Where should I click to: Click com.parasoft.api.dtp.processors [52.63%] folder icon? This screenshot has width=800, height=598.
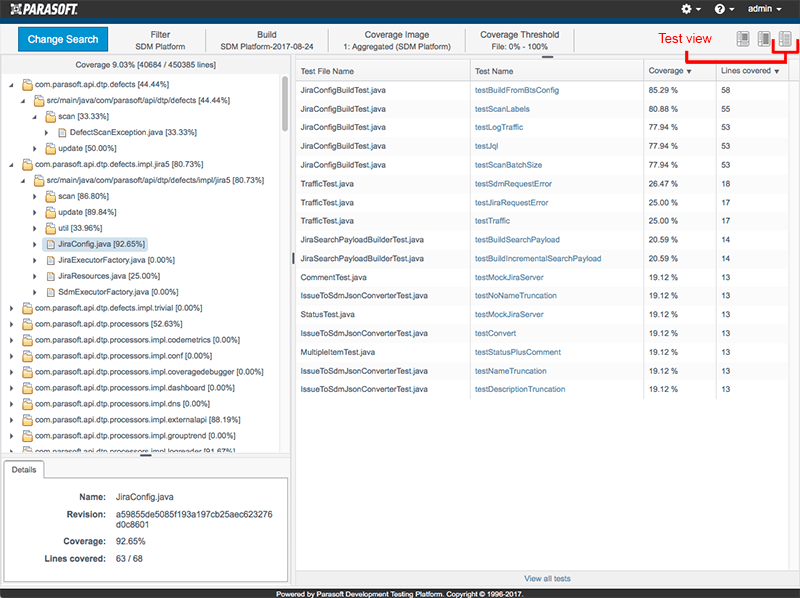(27, 324)
